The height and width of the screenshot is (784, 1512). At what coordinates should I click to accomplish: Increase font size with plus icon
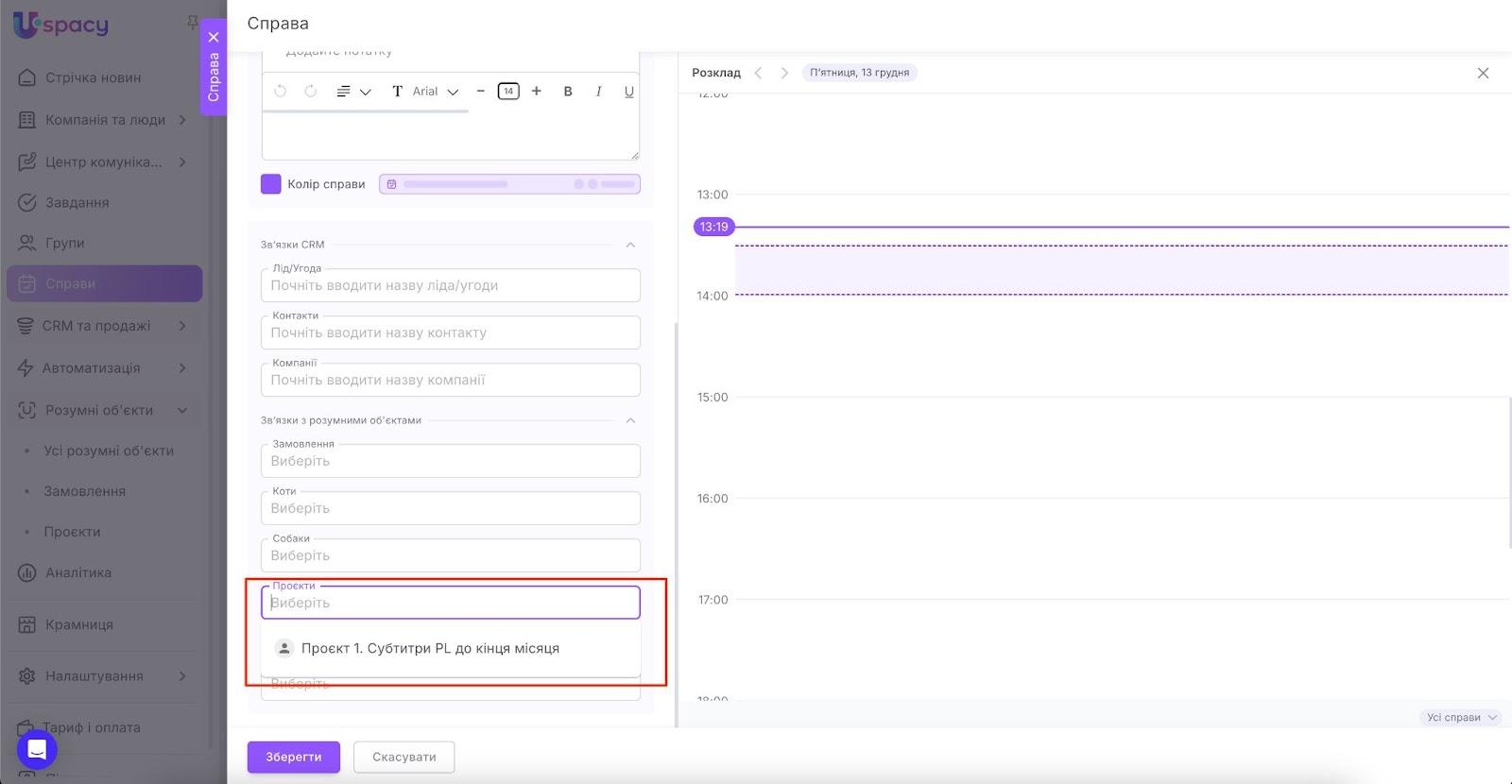(537, 92)
